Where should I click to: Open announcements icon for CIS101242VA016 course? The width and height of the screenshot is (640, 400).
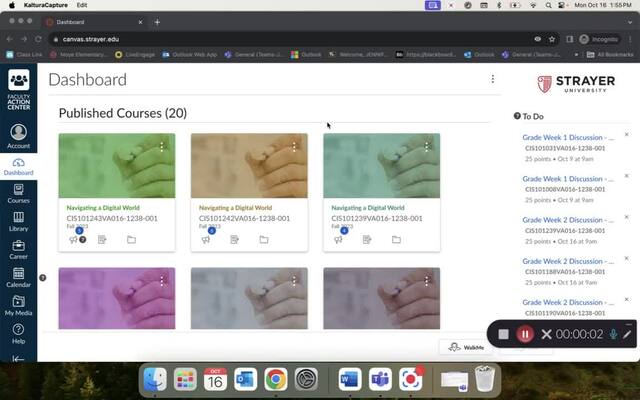click(206, 240)
